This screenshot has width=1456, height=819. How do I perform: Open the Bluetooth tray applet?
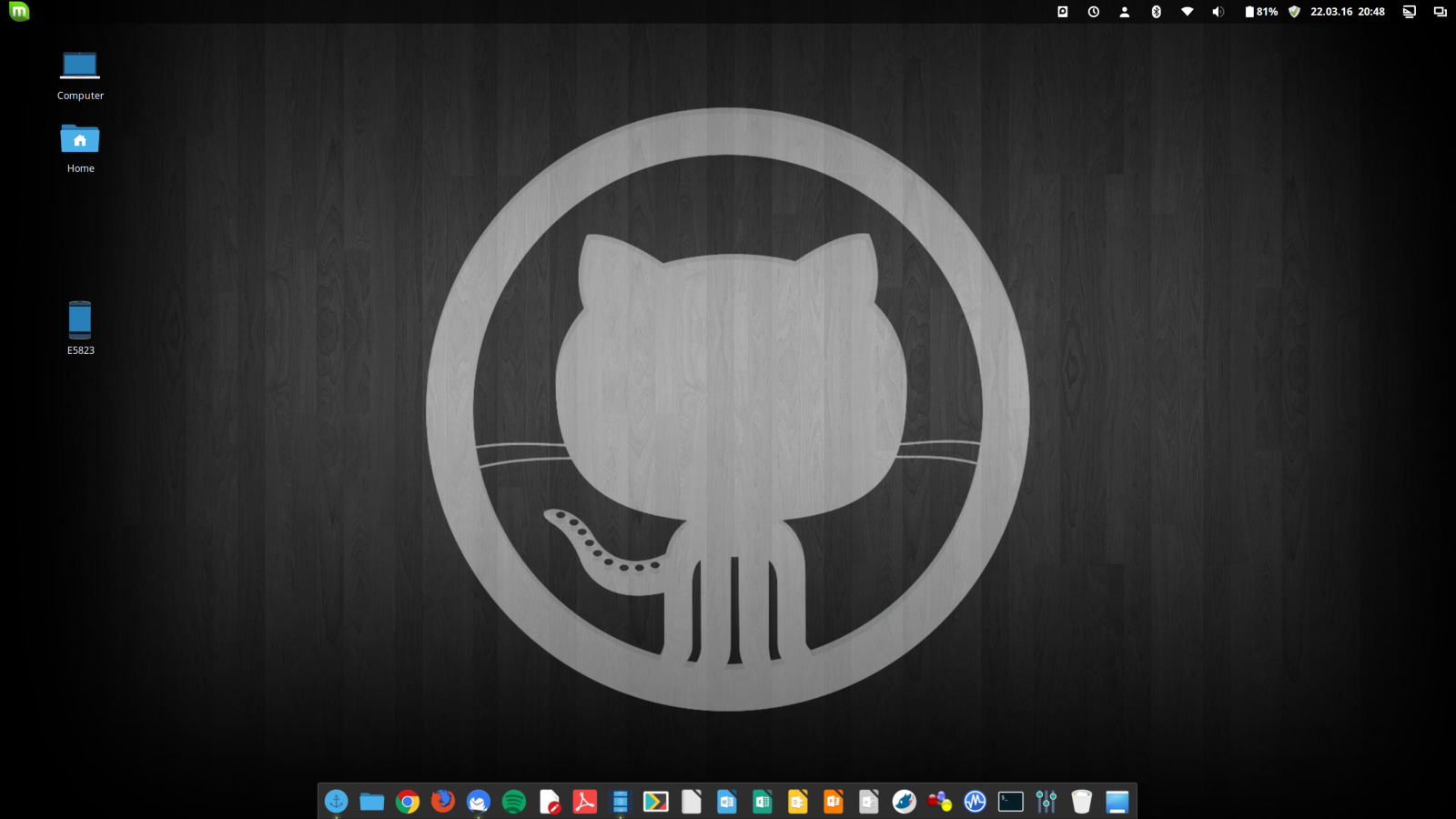(x=1157, y=12)
